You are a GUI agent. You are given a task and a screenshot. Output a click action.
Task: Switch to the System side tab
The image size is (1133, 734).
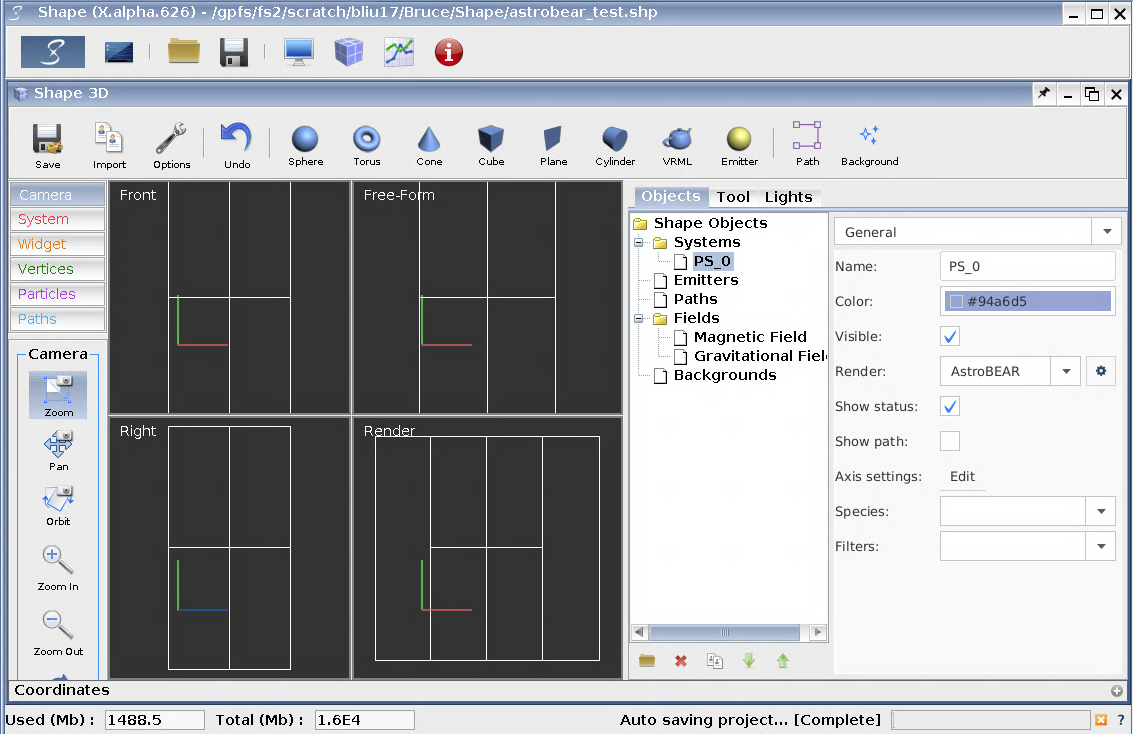click(x=58, y=219)
